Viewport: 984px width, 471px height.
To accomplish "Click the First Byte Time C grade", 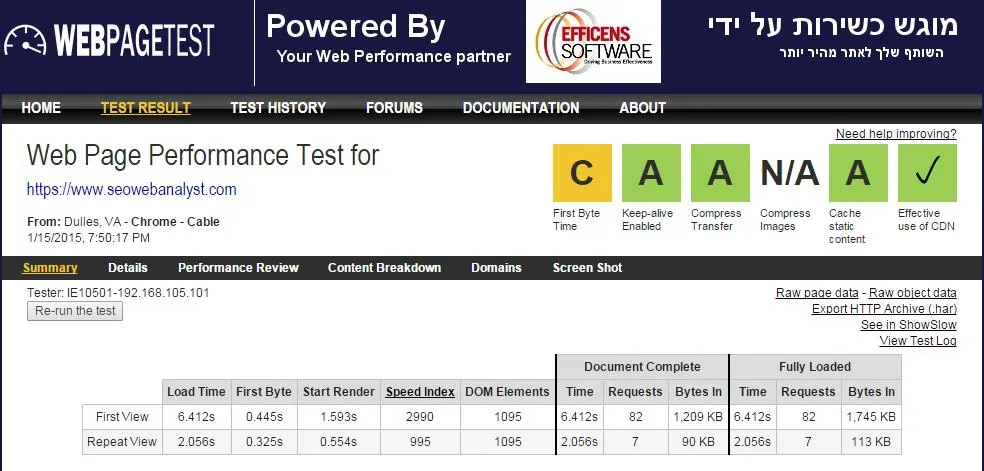I will tap(582, 173).
